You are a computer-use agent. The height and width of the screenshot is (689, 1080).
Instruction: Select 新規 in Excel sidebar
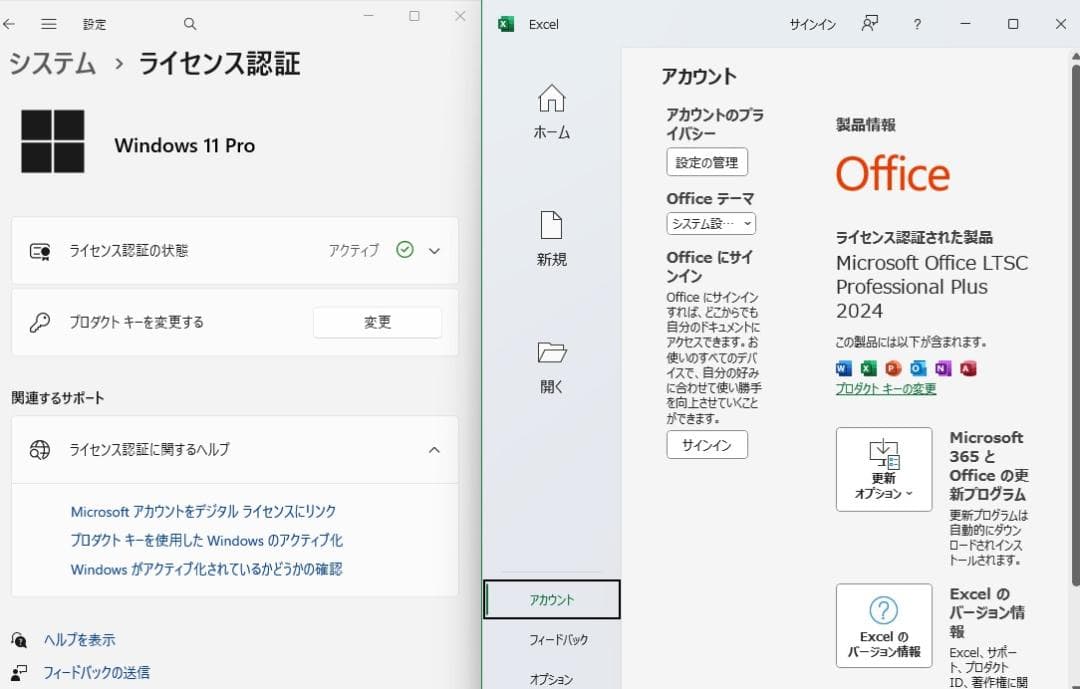click(x=552, y=238)
